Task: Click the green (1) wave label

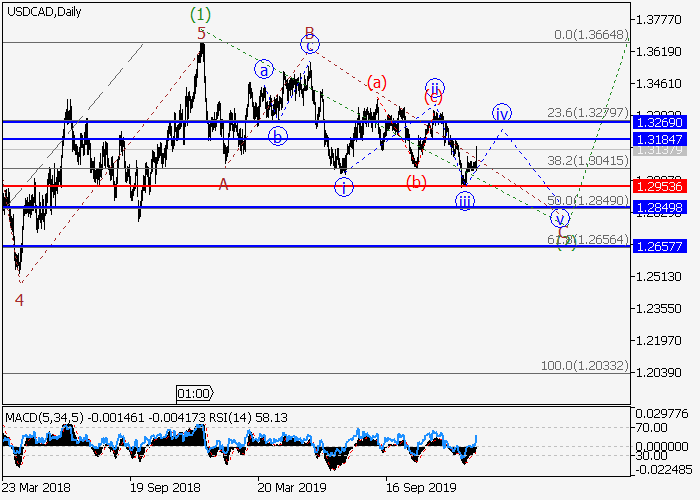Action: (201, 14)
